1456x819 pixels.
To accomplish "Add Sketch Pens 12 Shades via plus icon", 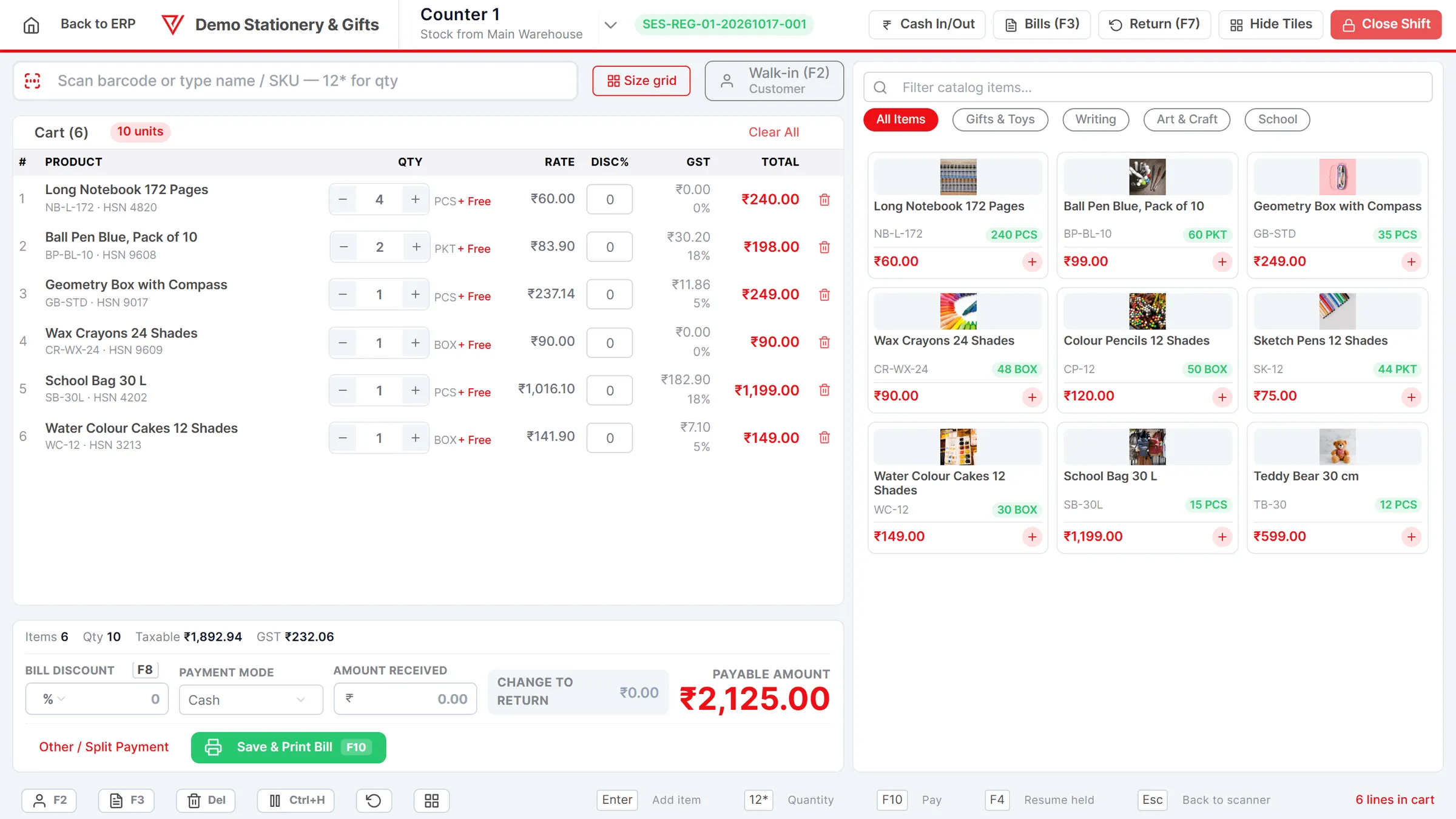I will point(1411,397).
